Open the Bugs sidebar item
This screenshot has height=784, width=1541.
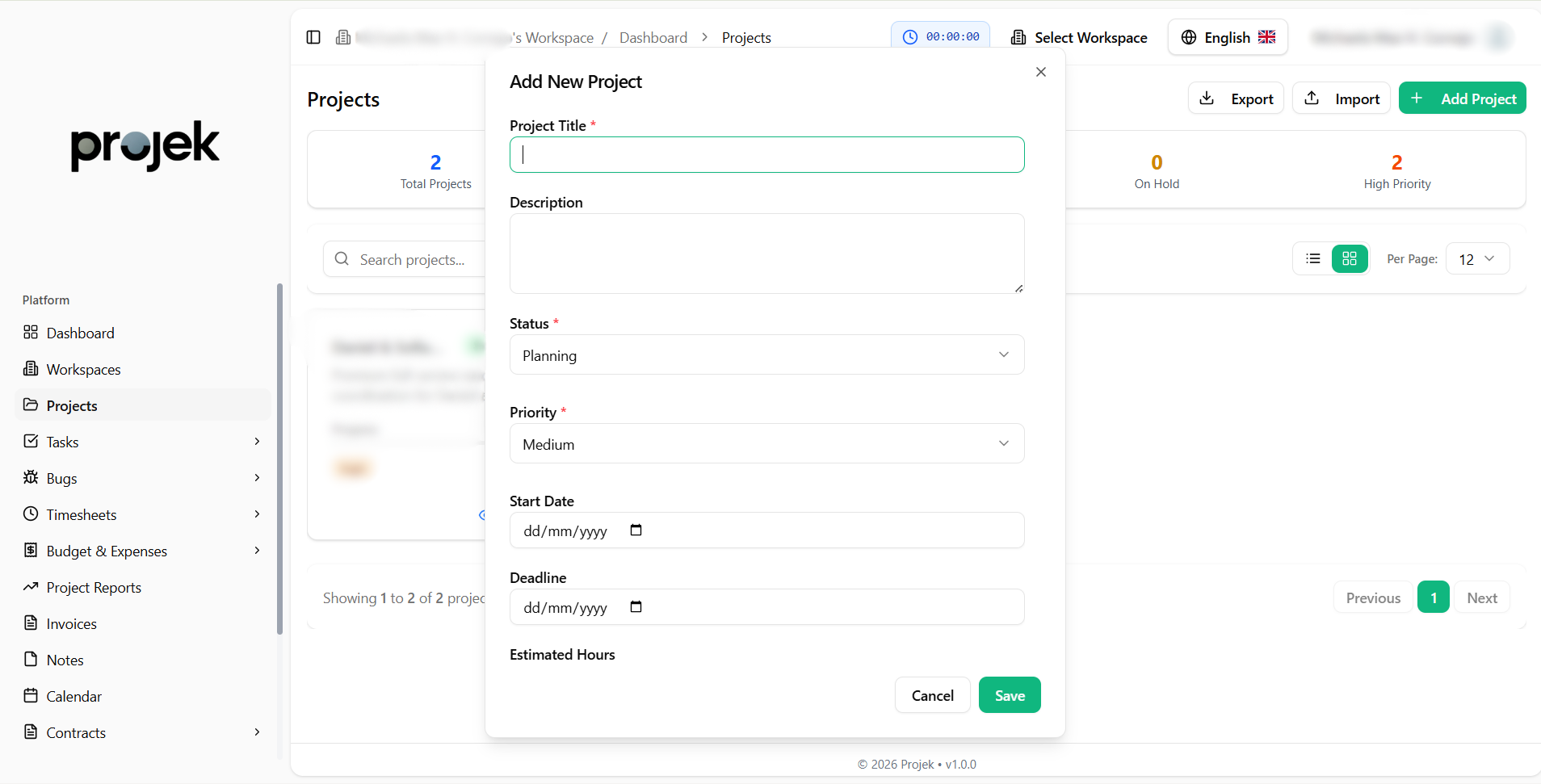[x=62, y=478]
